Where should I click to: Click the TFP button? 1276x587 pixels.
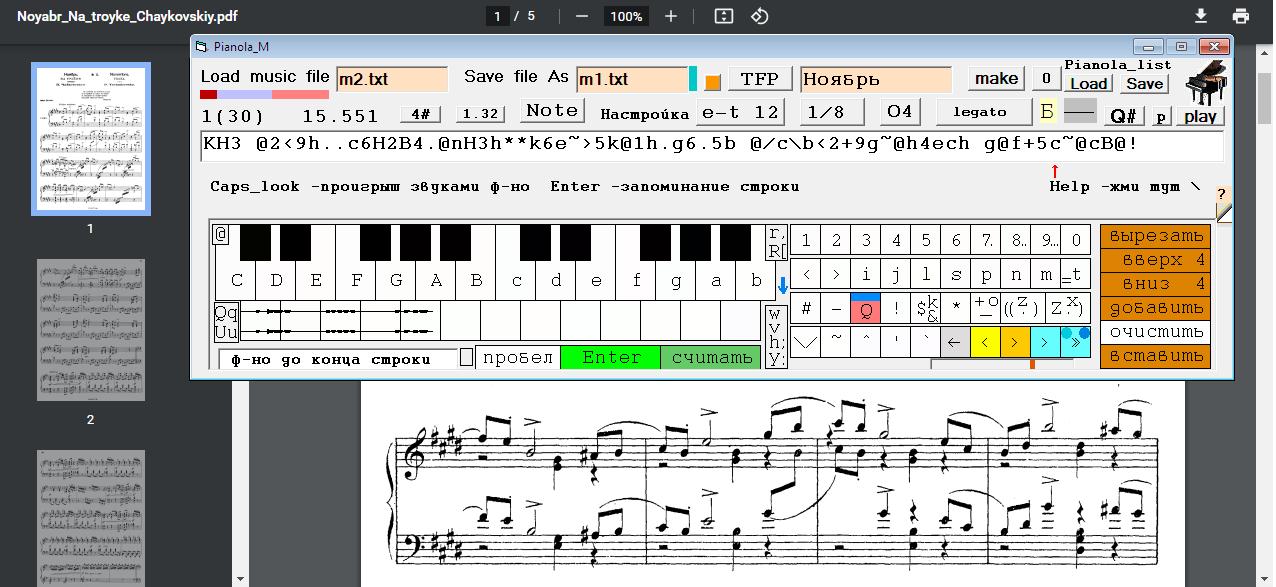coord(759,79)
